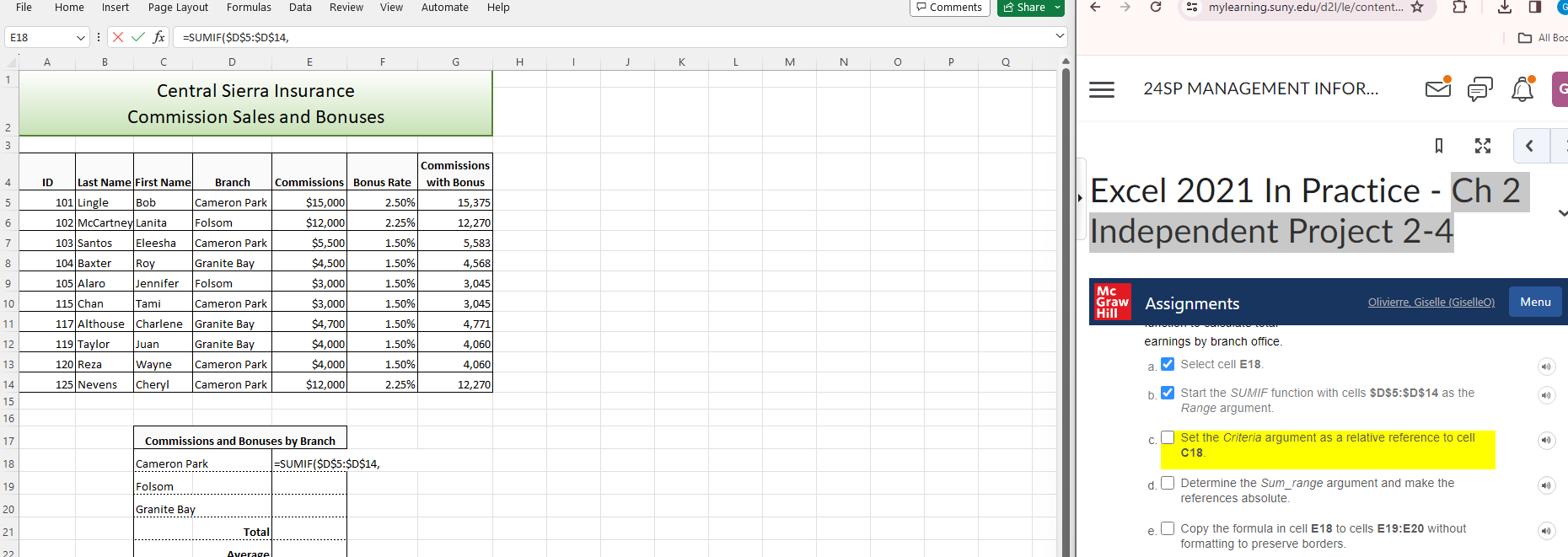Check step c Set the Criteria checkbox
Image resolution: width=1568 pixels, height=557 pixels.
(1168, 437)
